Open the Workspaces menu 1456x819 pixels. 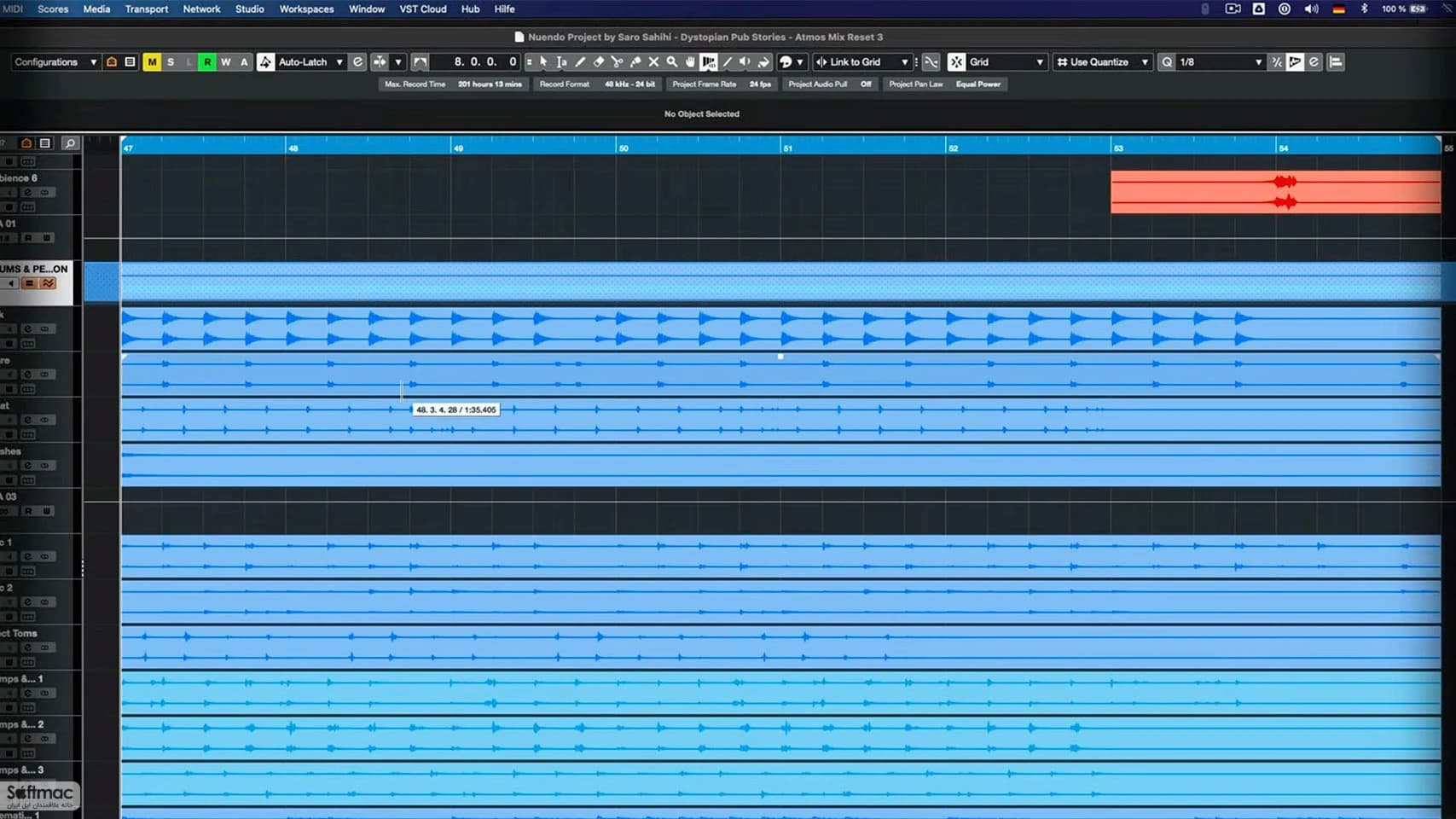click(306, 9)
